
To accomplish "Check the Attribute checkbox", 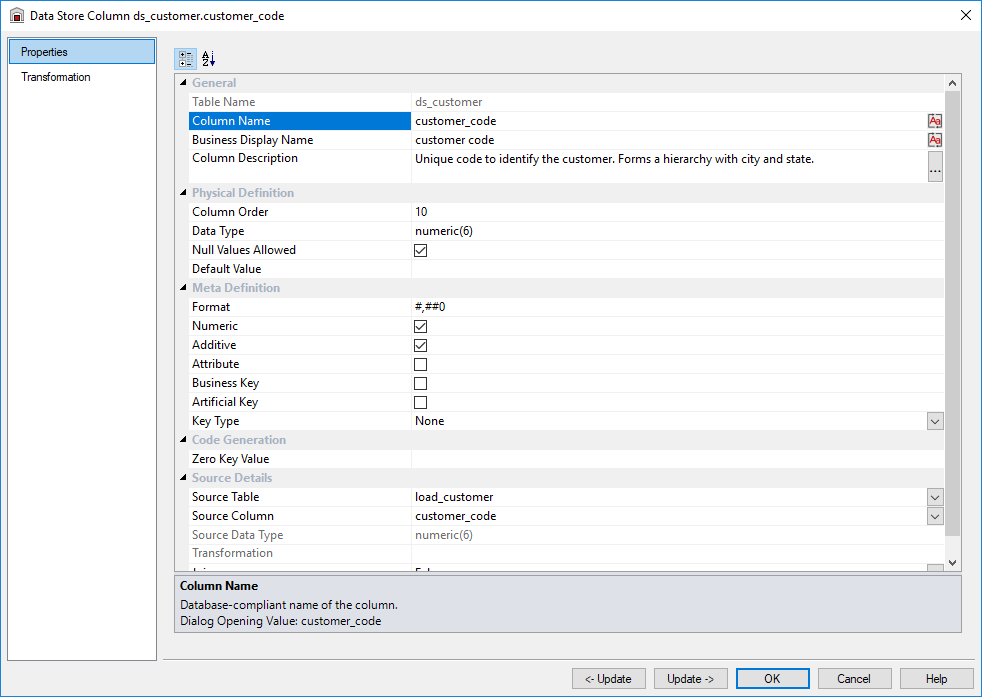I will point(421,364).
